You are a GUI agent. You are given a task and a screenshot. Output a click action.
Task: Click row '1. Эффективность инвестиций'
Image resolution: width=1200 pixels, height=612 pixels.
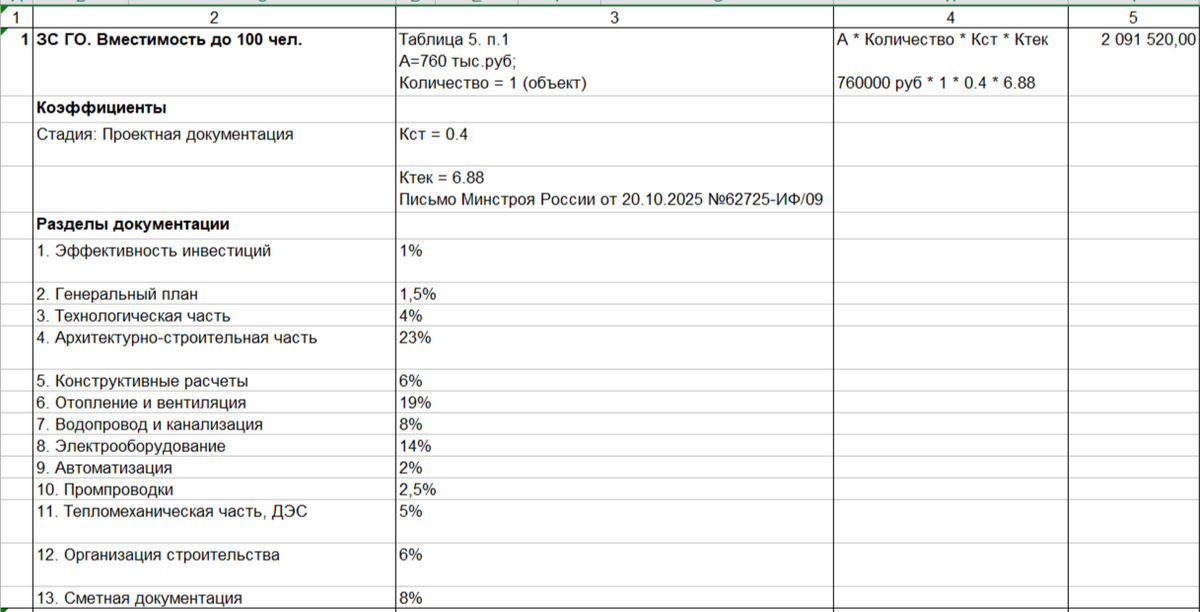point(215,261)
